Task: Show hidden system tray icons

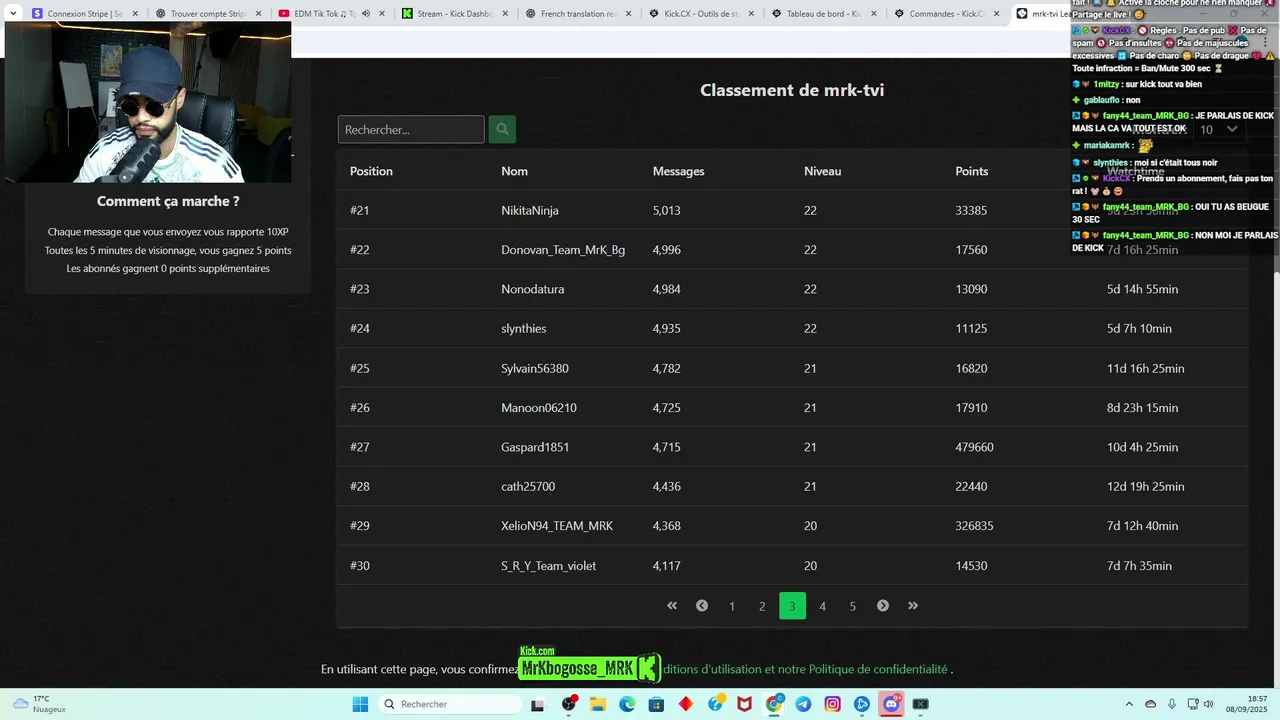Action: (x=1129, y=704)
